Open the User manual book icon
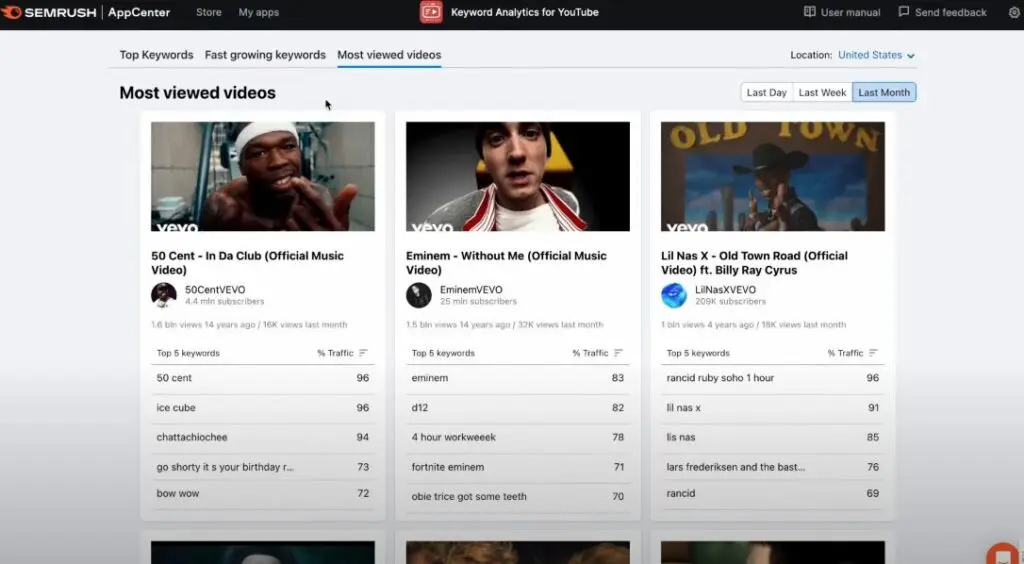This screenshot has width=1024, height=564. (x=810, y=13)
